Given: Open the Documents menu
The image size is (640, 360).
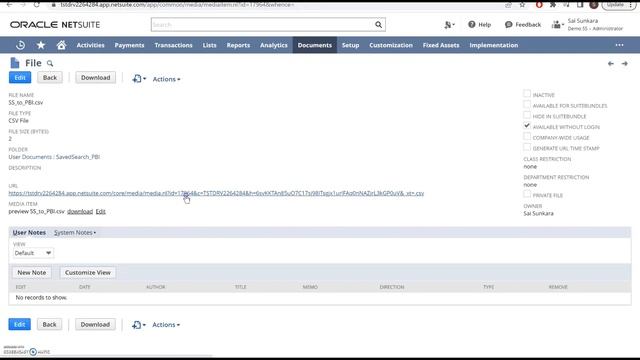Looking at the screenshot, I should (315, 45).
